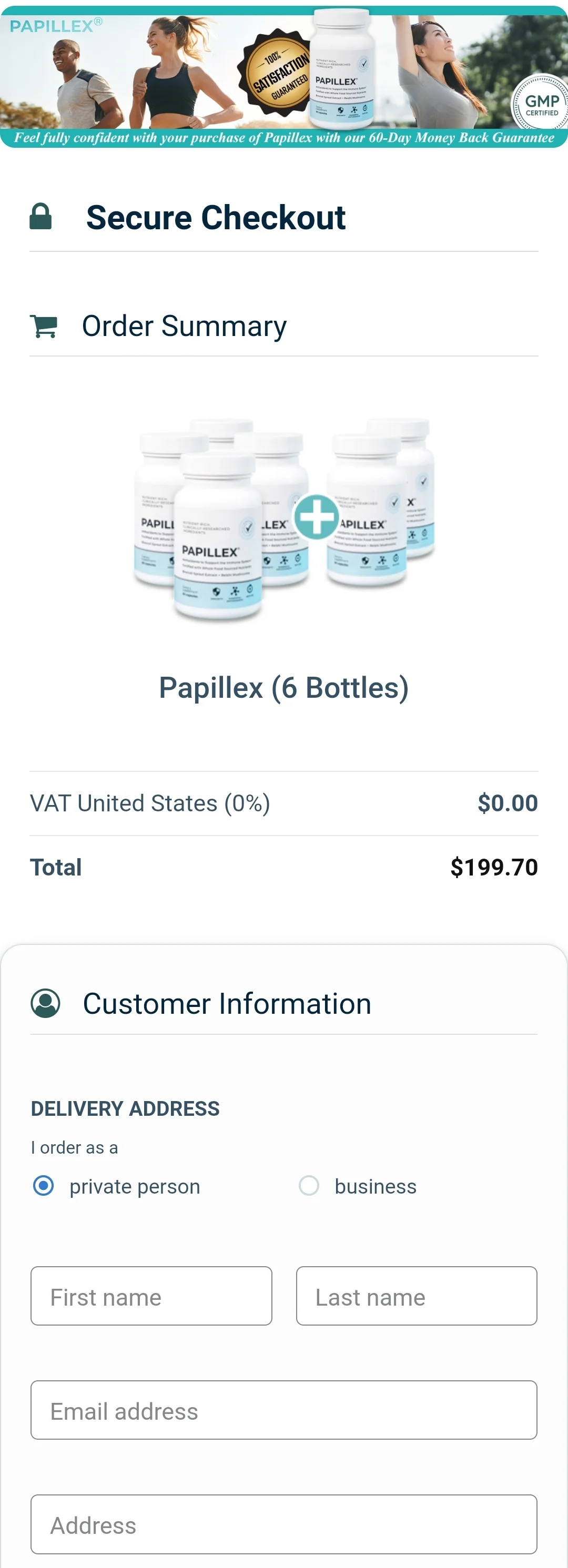This screenshot has height=1568, width=568.
Task: Select the private person radio option
Action: 44,1186
